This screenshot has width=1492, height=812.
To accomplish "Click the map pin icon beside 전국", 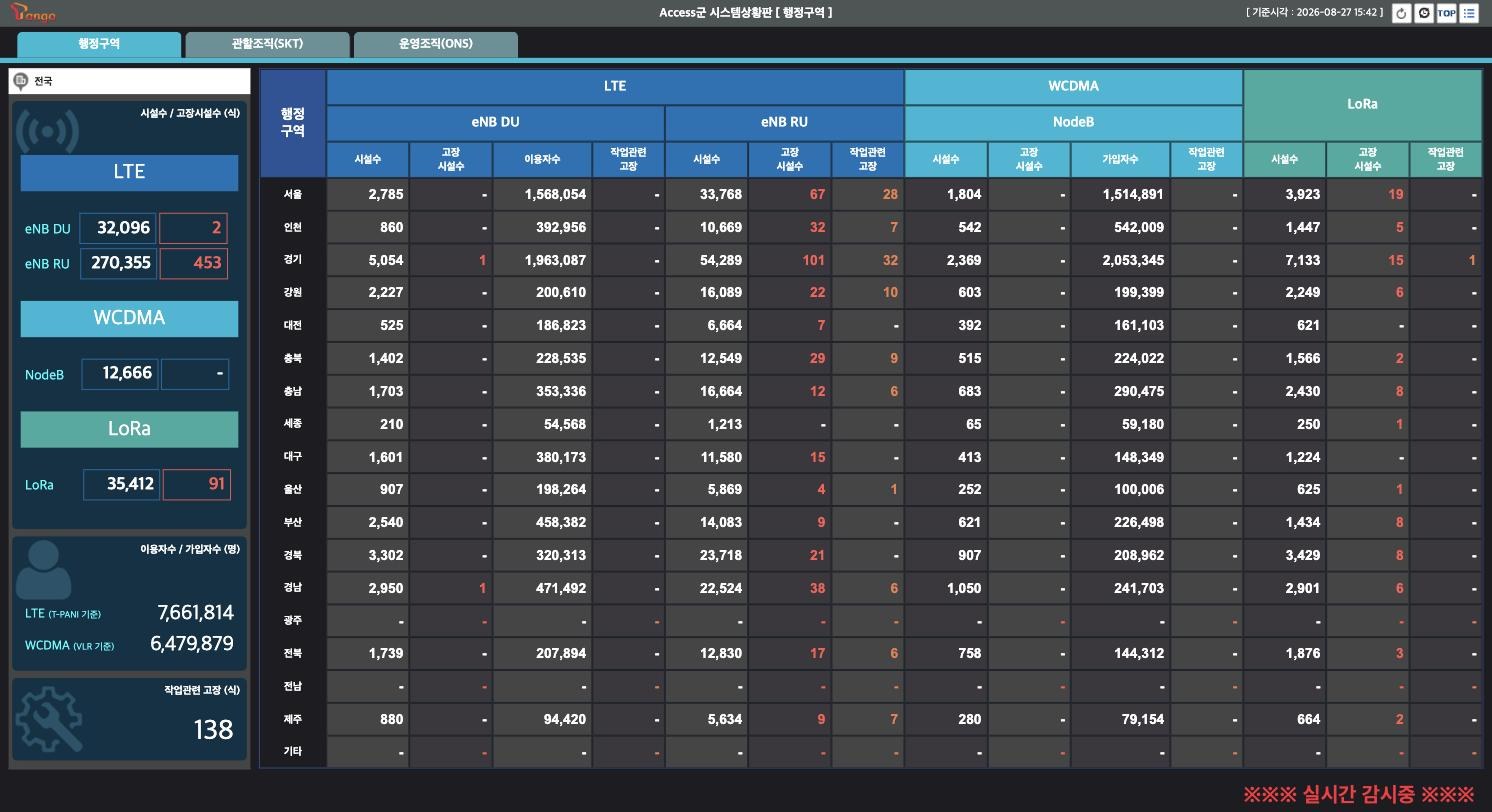I will click(21, 81).
